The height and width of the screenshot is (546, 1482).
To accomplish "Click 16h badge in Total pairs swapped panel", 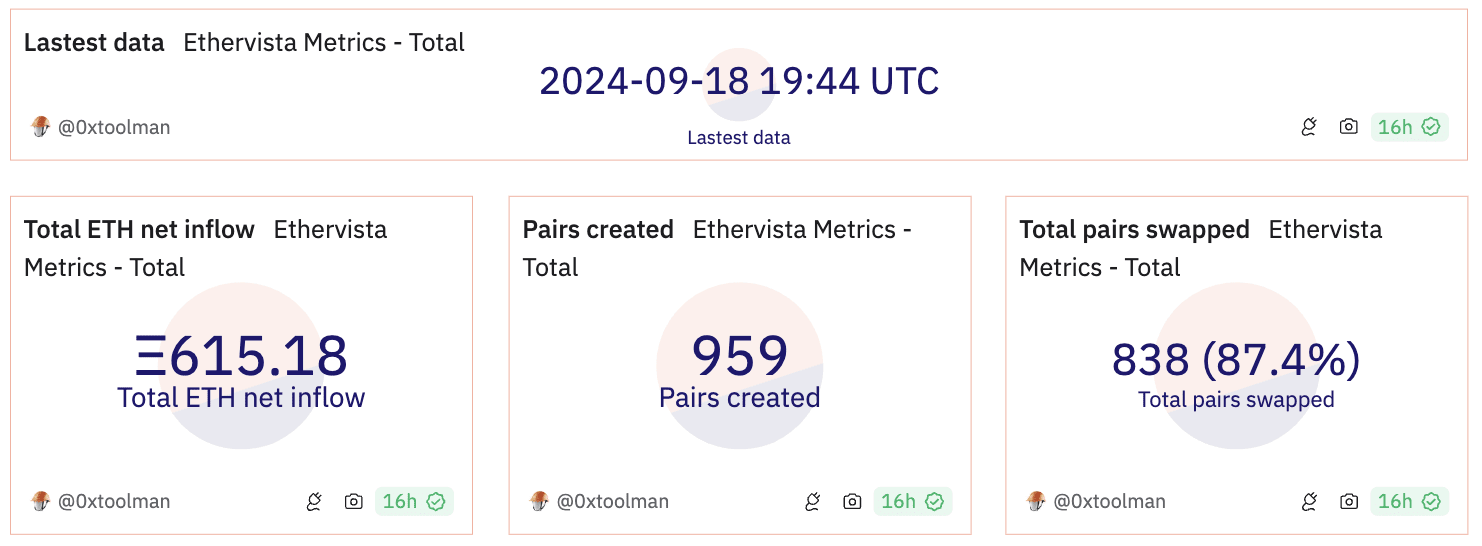I will [x=1408, y=501].
